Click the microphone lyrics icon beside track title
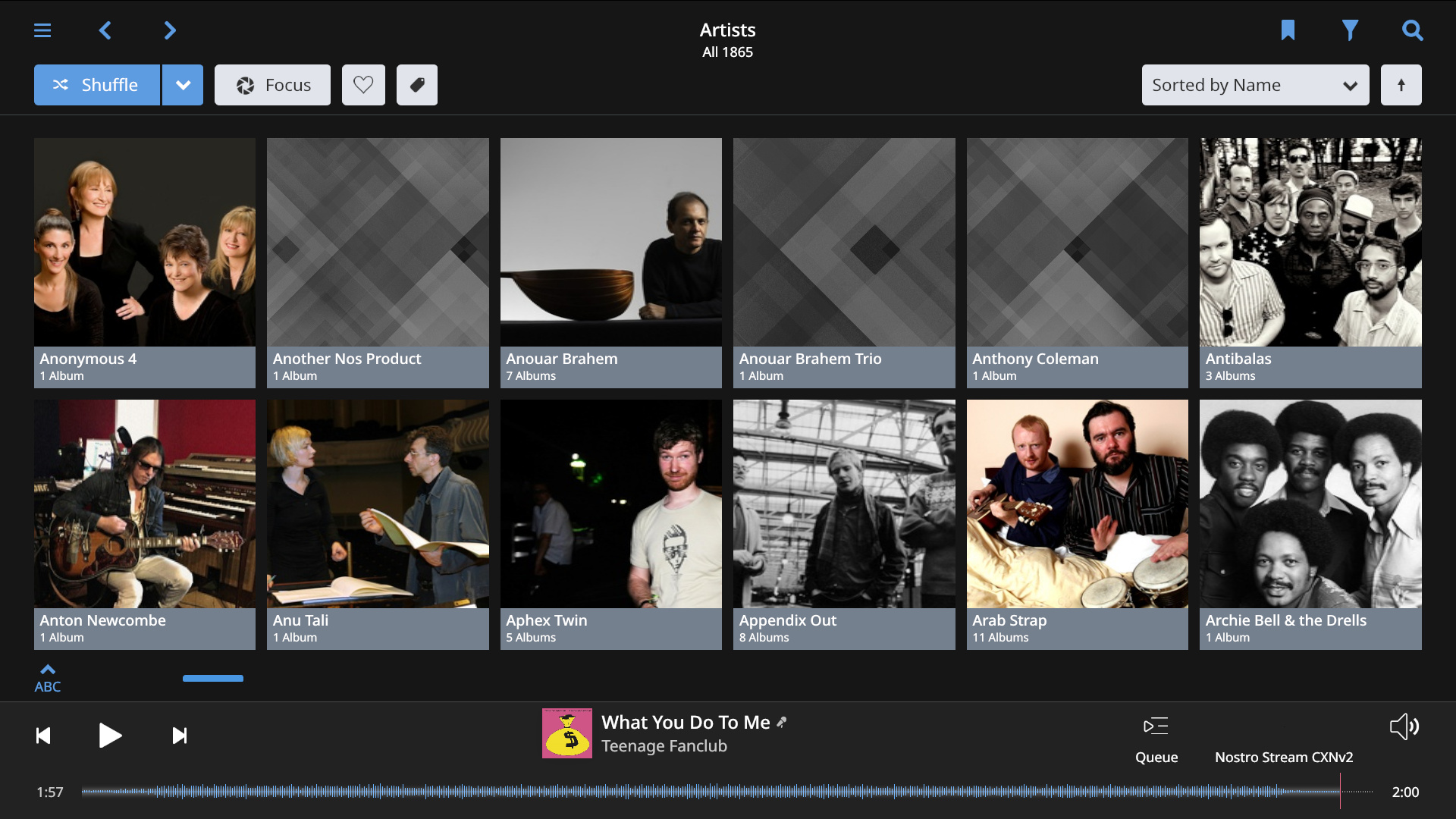 (782, 723)
